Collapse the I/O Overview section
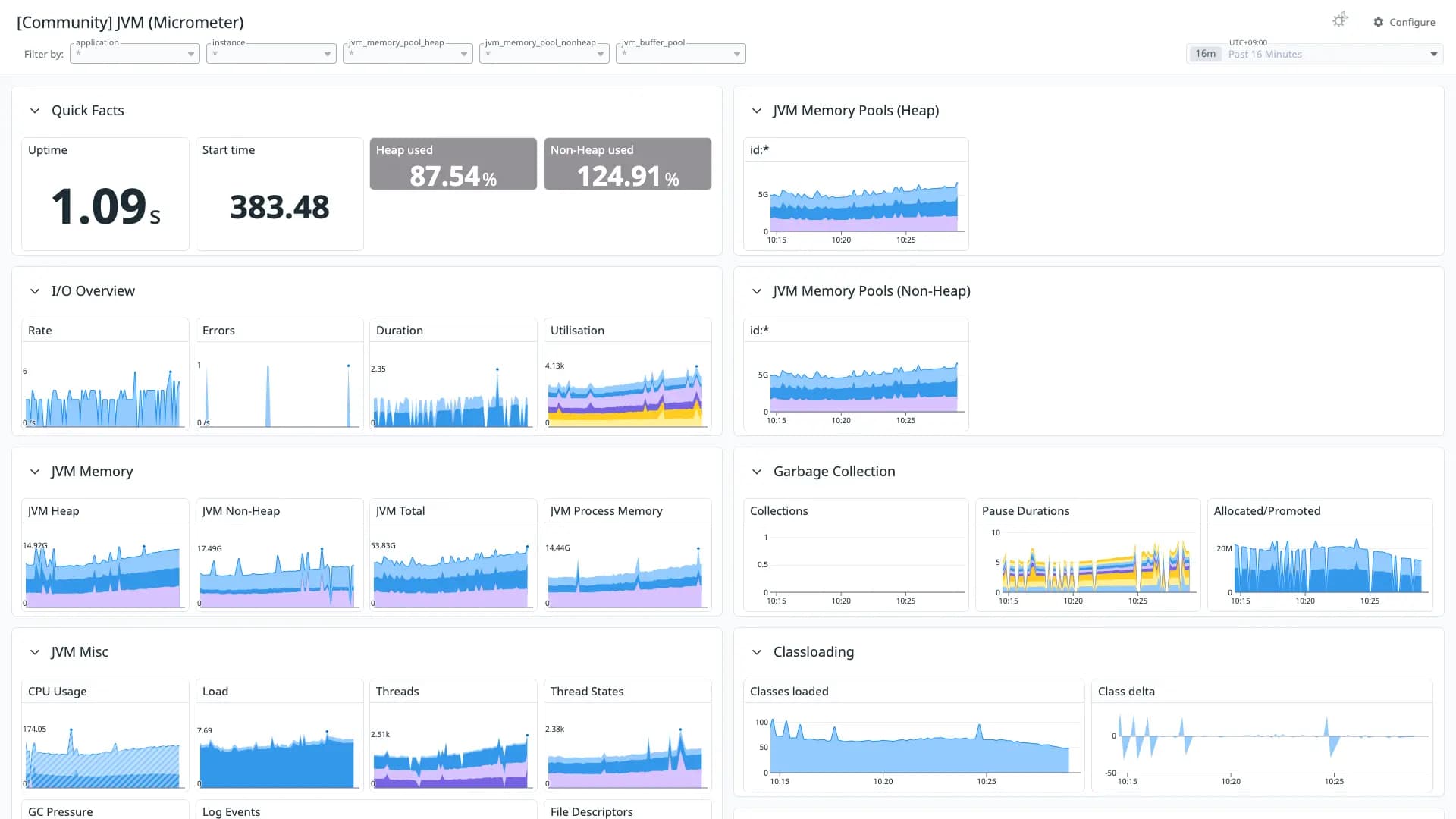Screen dimensions: 1456x819 [x=35, y=291]
